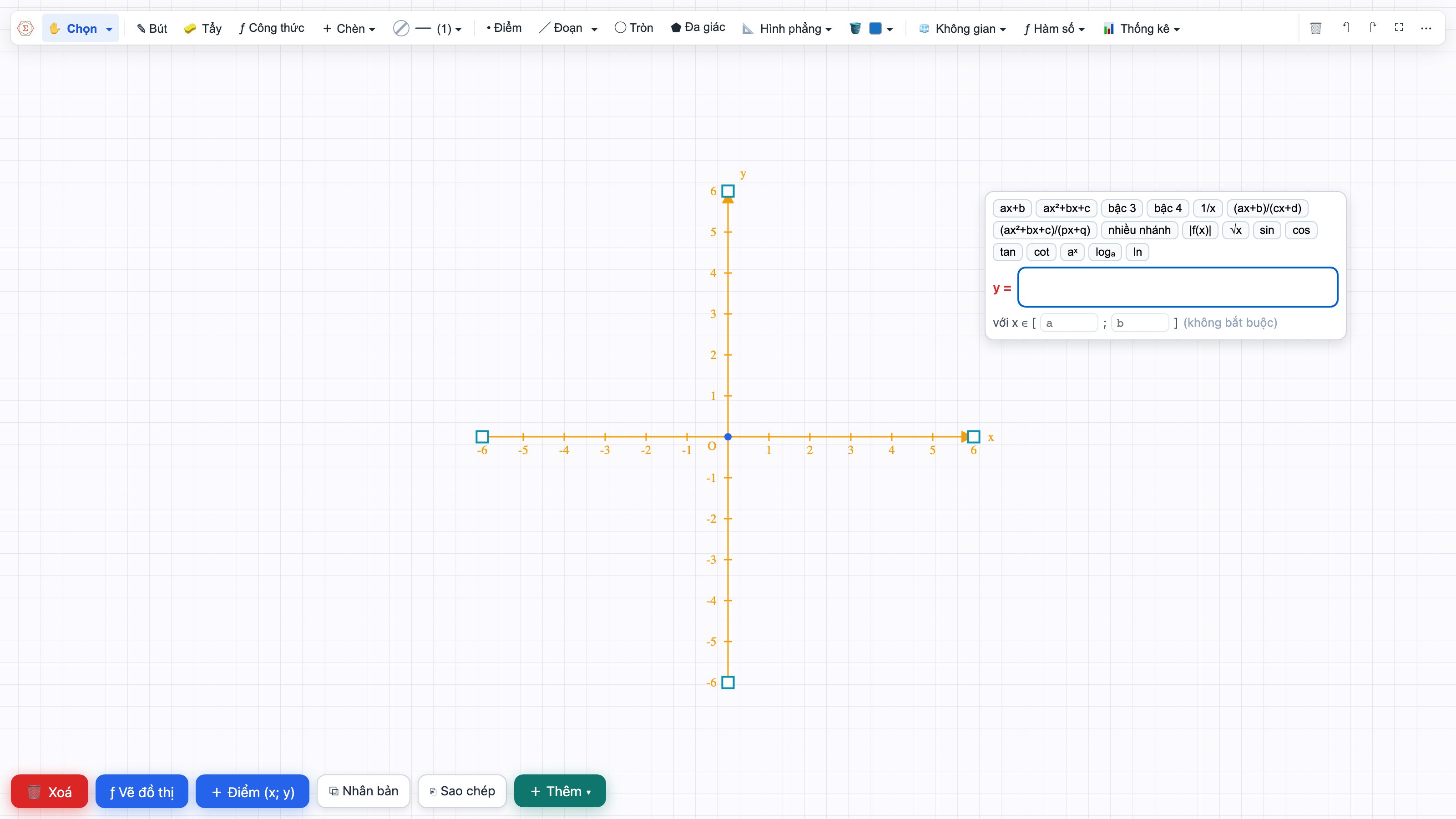1456x819 pixels.
Task: Open the Chèn insert dropdown
Action: (x=349, y=28)
